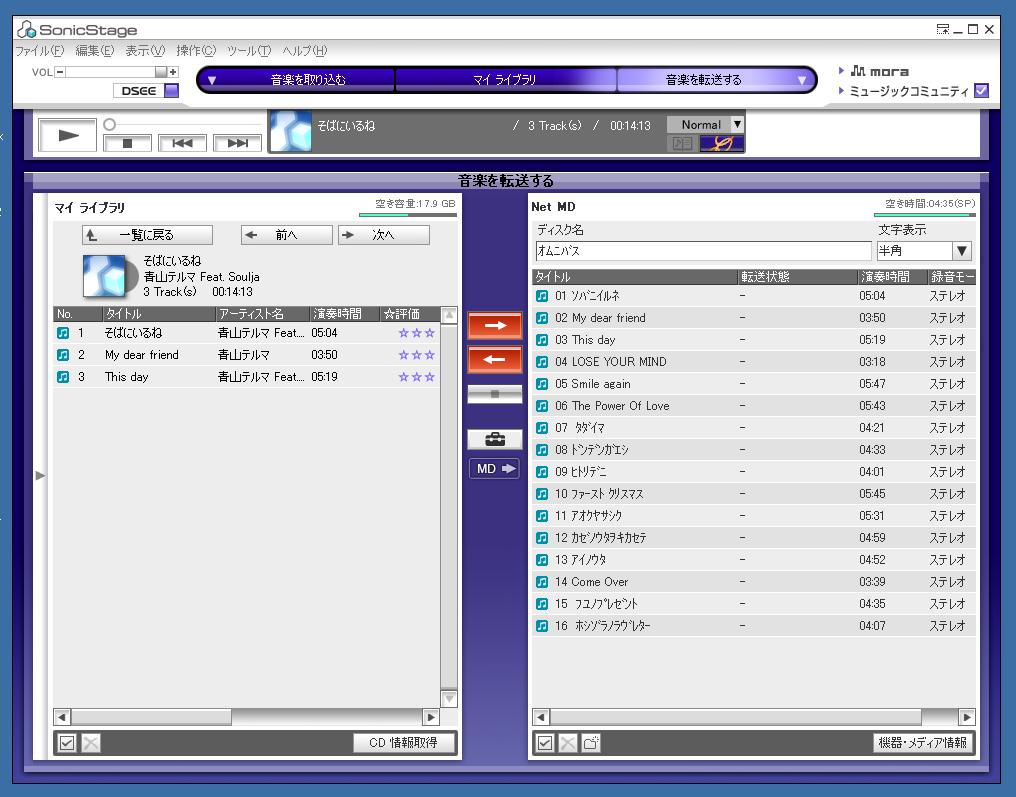Open the transfer settings toolbox icon
The width and height of the screenshot is (1016, 797).
click(494, 440)
